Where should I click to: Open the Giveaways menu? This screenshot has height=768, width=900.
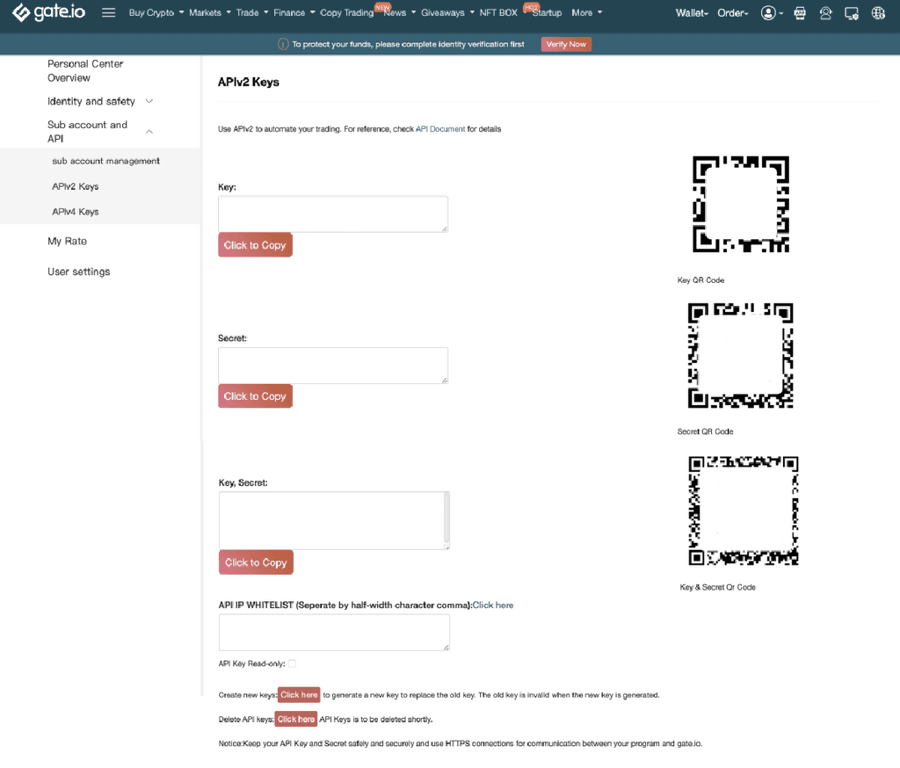(447, 13)
